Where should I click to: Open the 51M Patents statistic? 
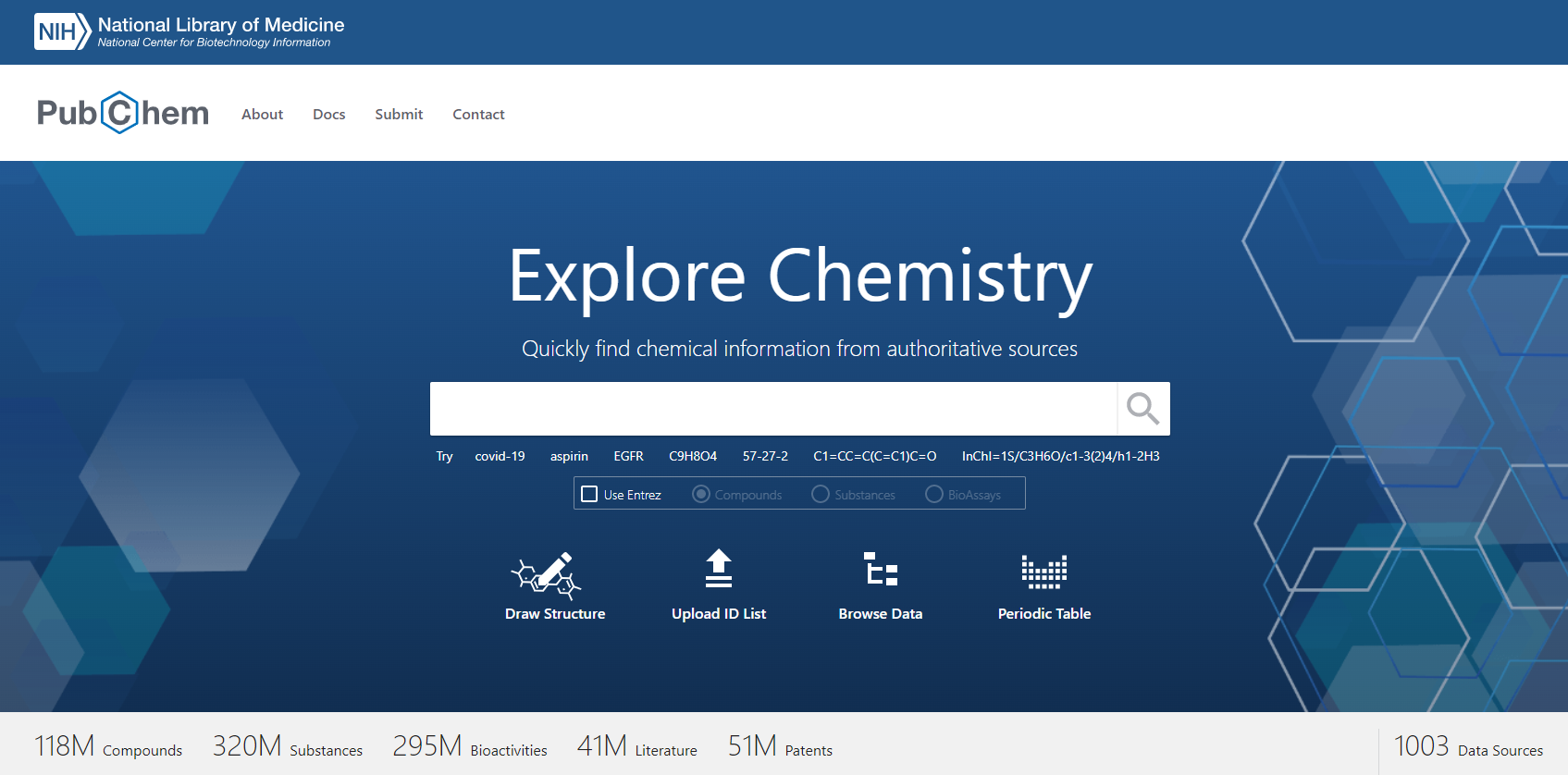pos(780,745)
